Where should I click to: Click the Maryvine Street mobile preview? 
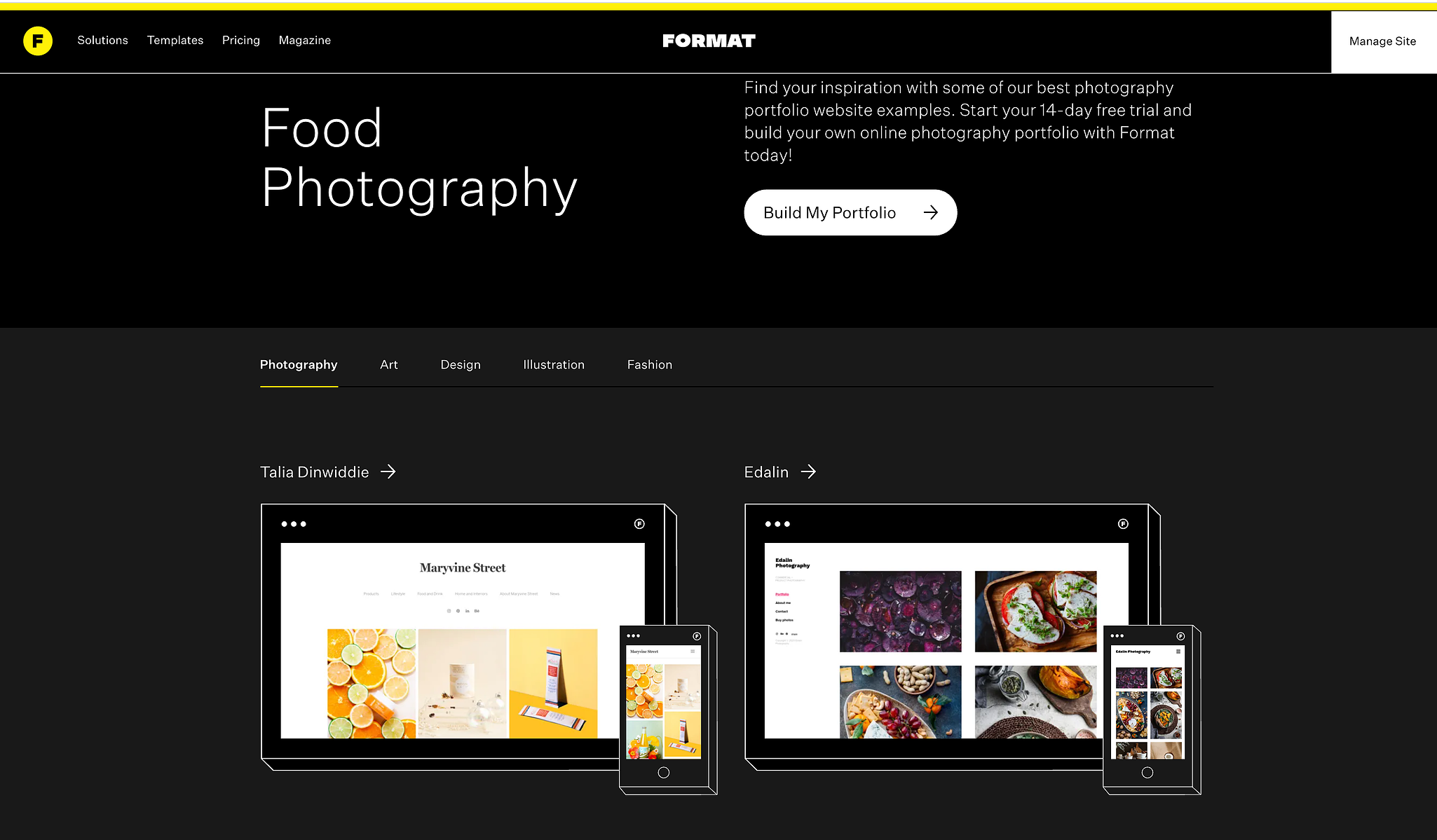pos(663,702)
